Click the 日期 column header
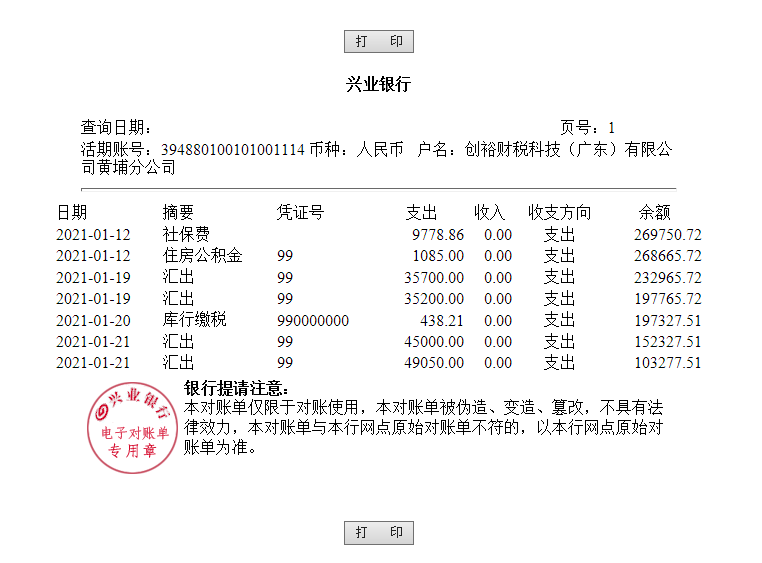 tap(72, 212)
